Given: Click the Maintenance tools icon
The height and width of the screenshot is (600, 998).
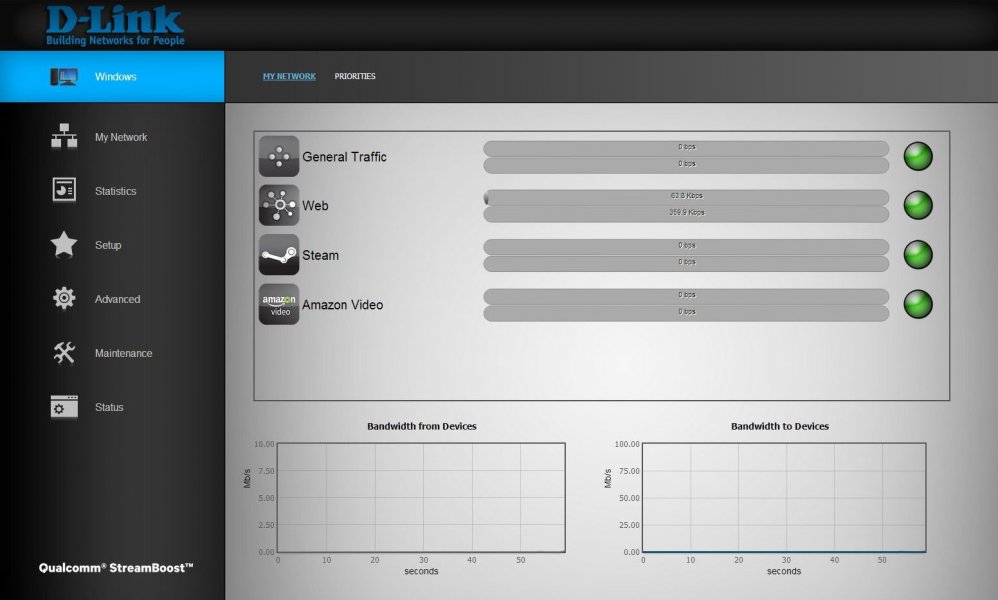Looking at the screenshot, I should 64,352.
